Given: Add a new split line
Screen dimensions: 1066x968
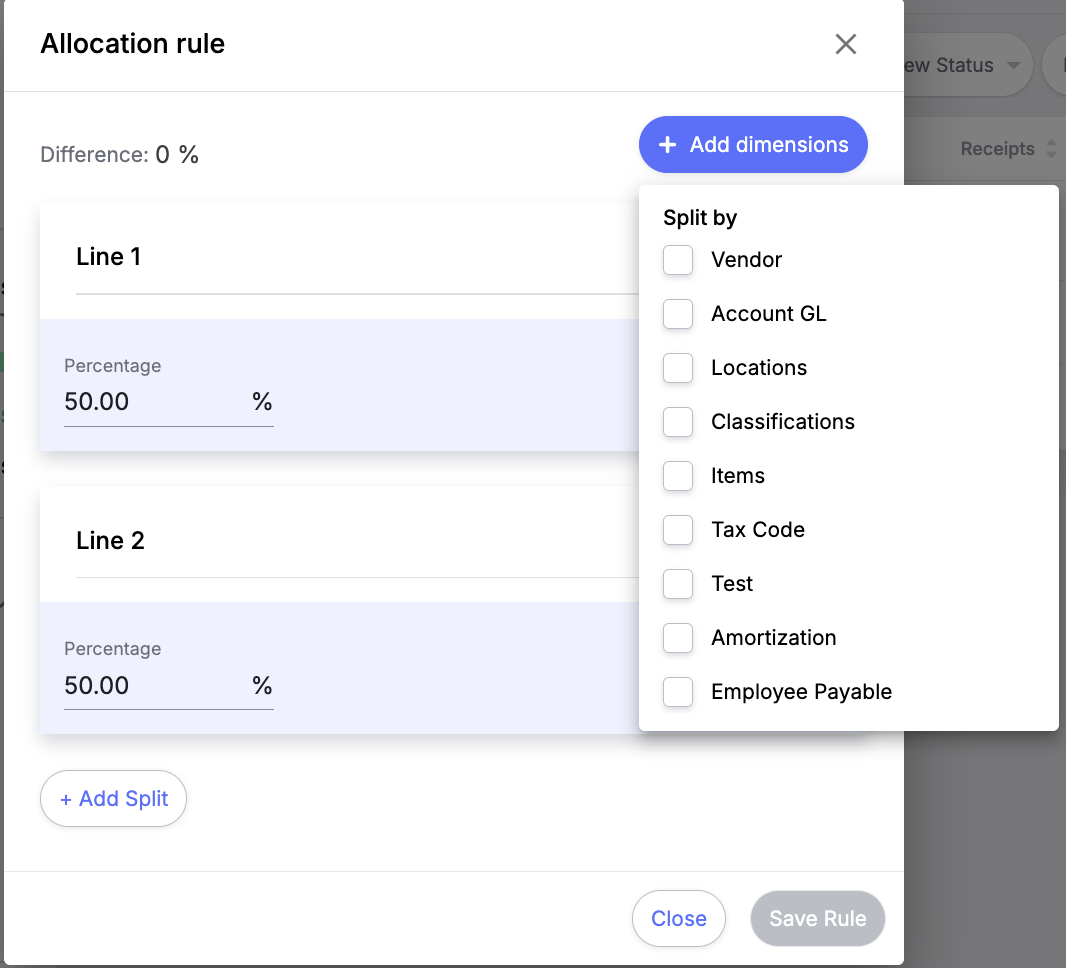Looking at the screenshot, I should click(x=114, y=799).
